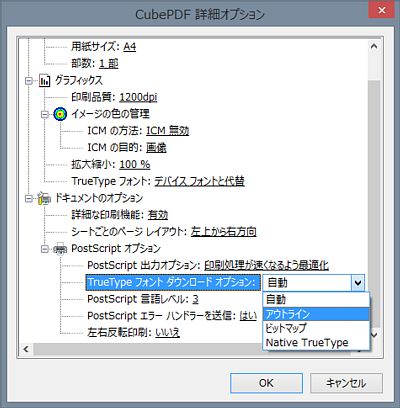Viewport: 400px width, 408px height.
Task: Collapse the ドキュメントのオプション node
Action: point(29,199)
